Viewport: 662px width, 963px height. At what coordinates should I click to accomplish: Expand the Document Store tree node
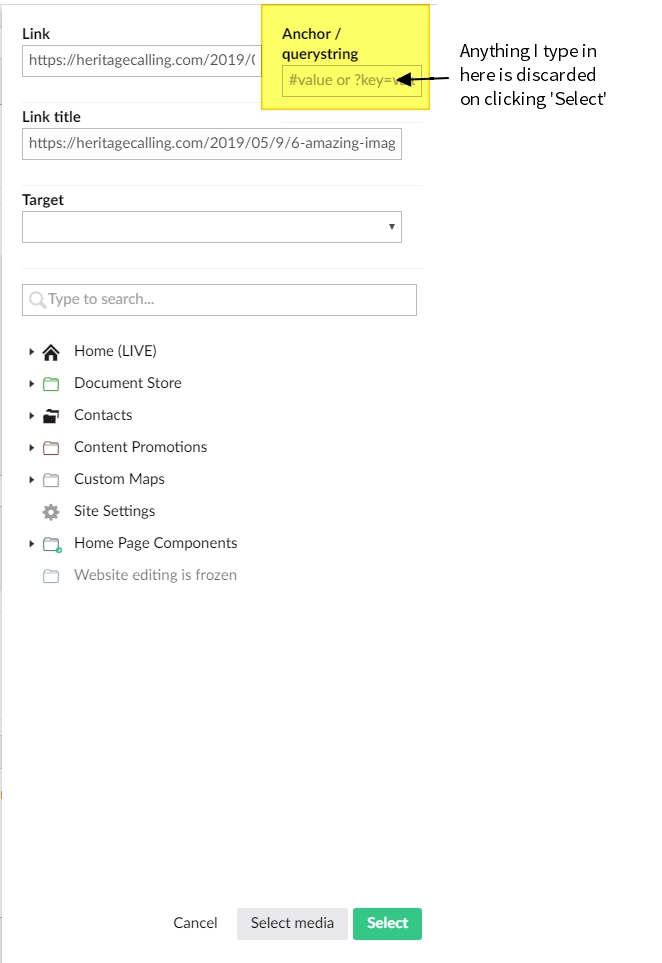(x=31, y=383)
